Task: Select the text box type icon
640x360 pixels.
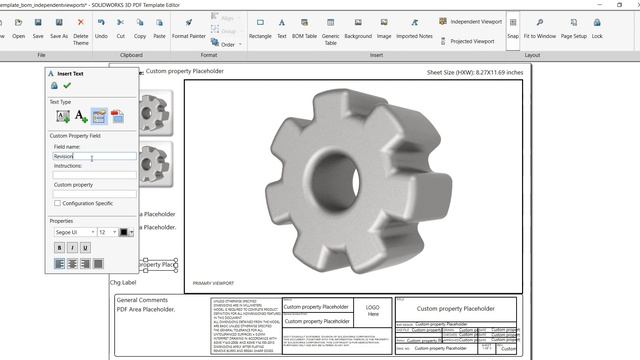Action: [x=63, y=116]
